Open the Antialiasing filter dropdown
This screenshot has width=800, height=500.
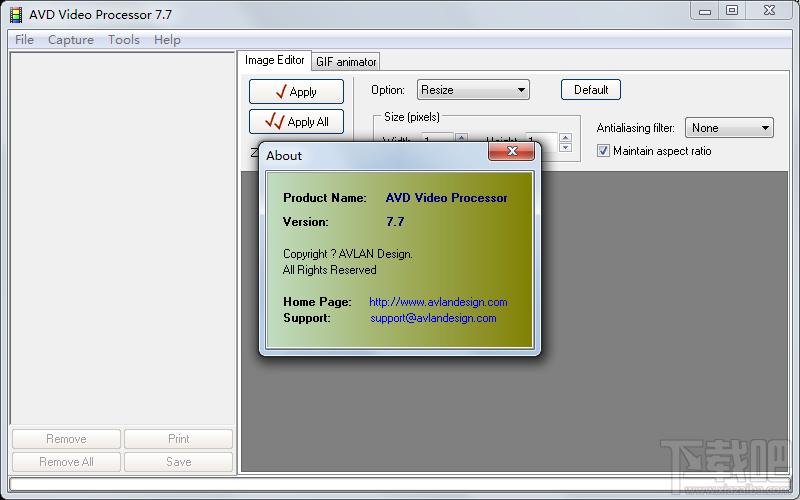click(729, 128)
